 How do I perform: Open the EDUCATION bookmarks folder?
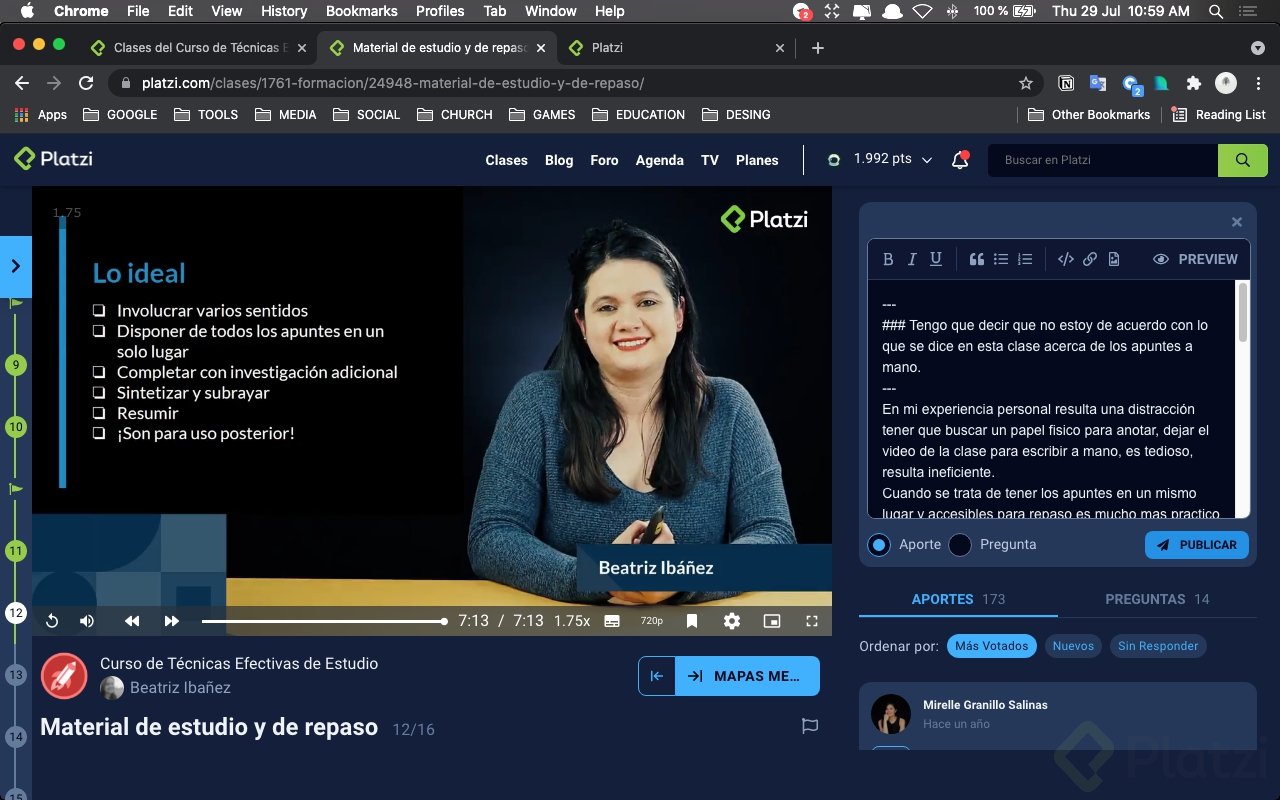point(638,115)
